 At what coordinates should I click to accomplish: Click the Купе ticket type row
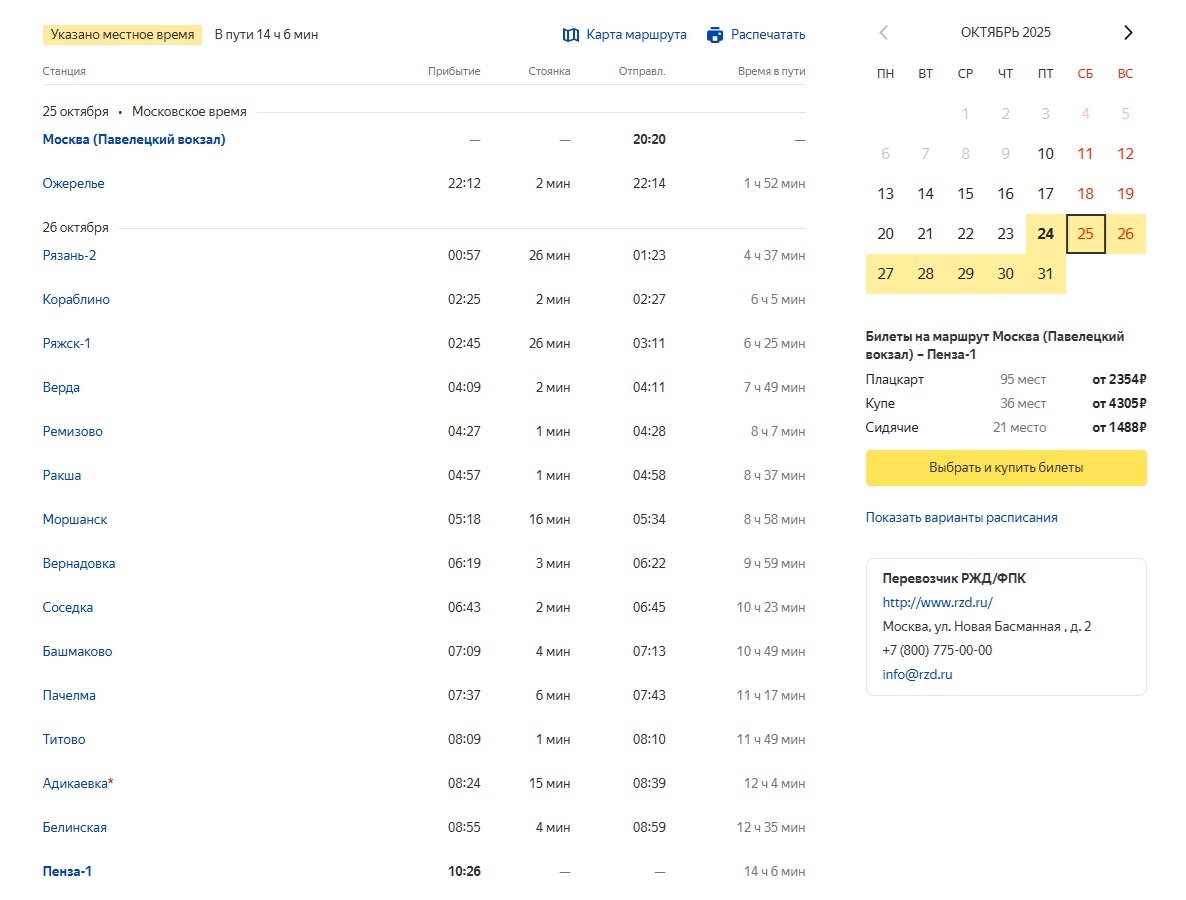pyautogui.click(x=1006, y=403)
